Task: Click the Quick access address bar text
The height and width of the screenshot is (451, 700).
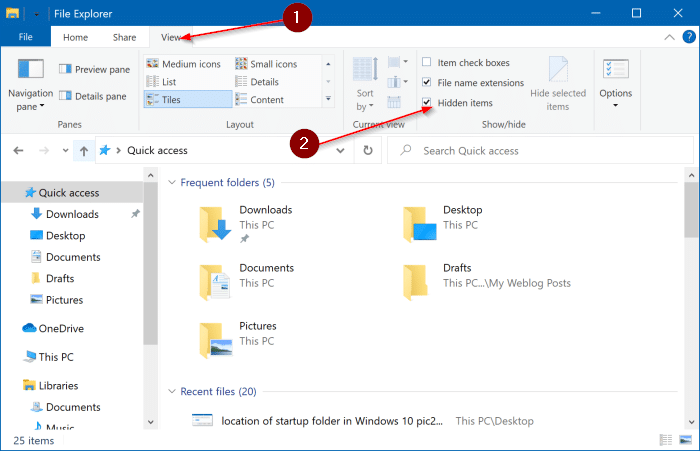Action: coord(157,150)
